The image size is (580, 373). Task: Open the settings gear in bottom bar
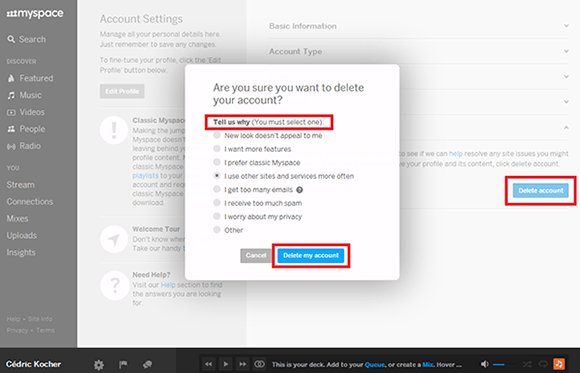(x=99, y=365)
